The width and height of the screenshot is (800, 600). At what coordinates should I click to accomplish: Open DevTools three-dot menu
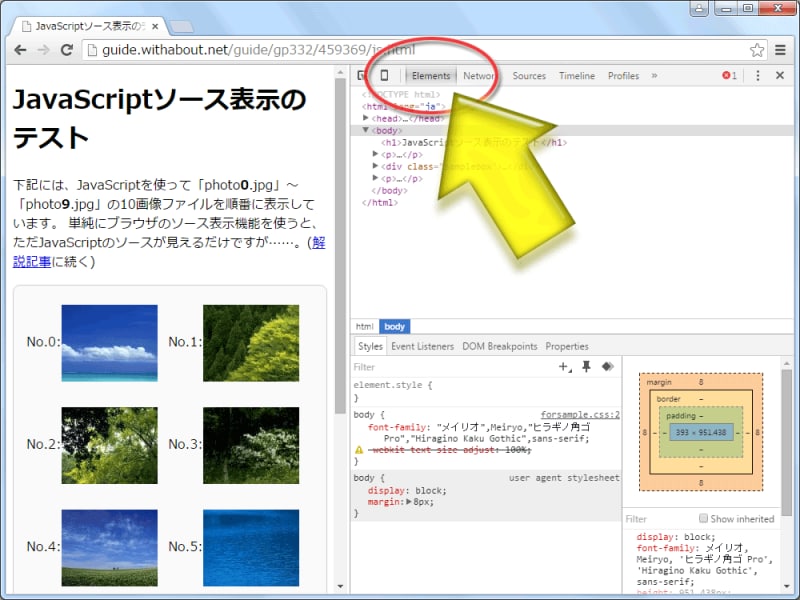(x=758, y=76)
